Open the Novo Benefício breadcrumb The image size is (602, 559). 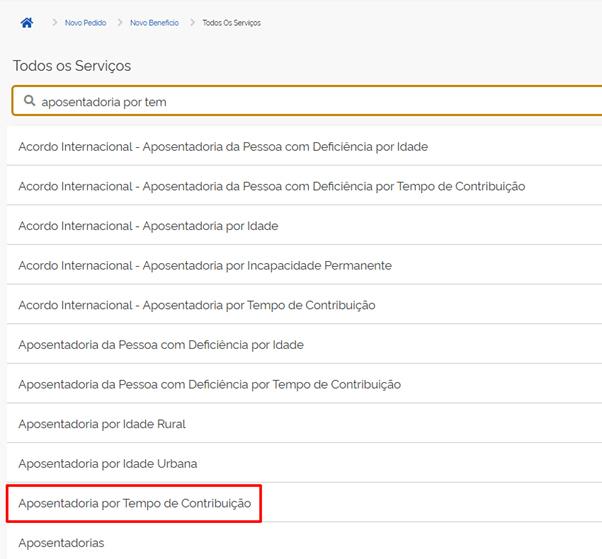pos(154,23)
